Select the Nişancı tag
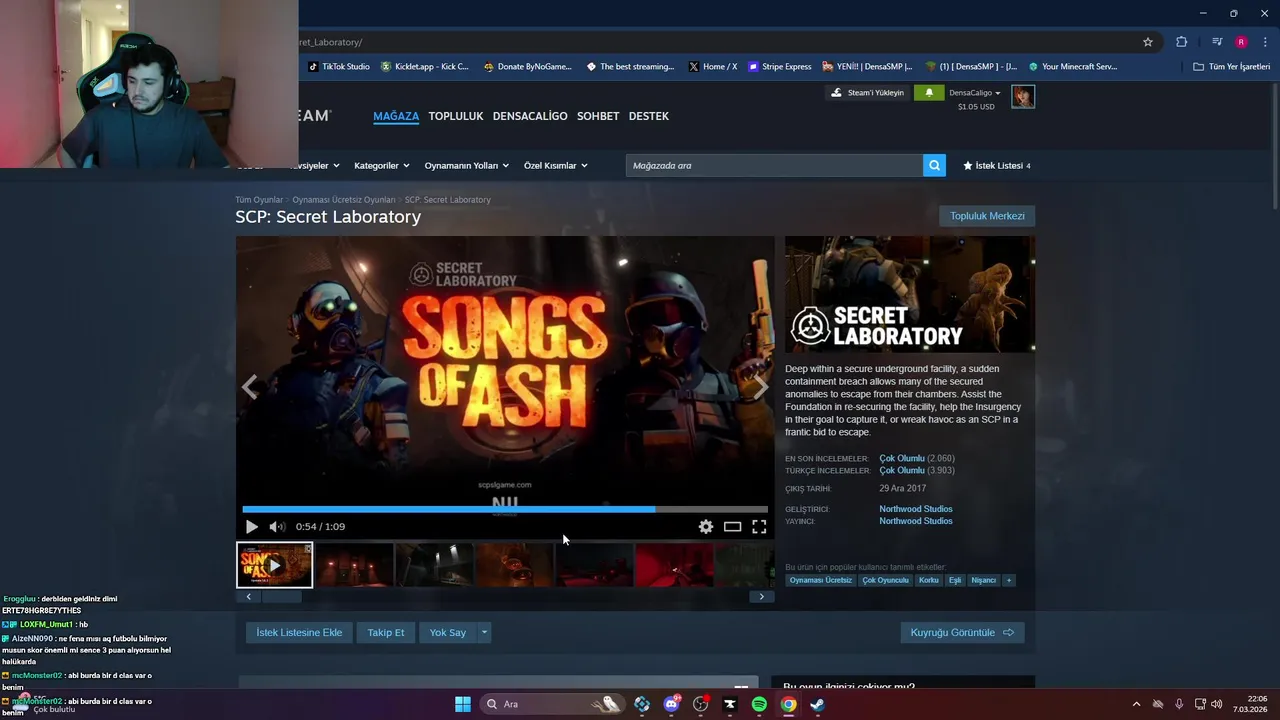This screenshot has height=720, width=1280. [984, 580]
